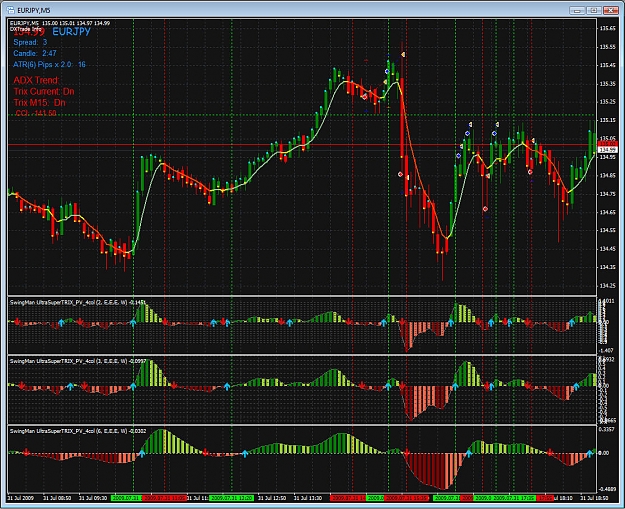The image size is (625, 509).
Task: Select the 'Trix Current: Dn' label
Action: click(x=44, y=91)
